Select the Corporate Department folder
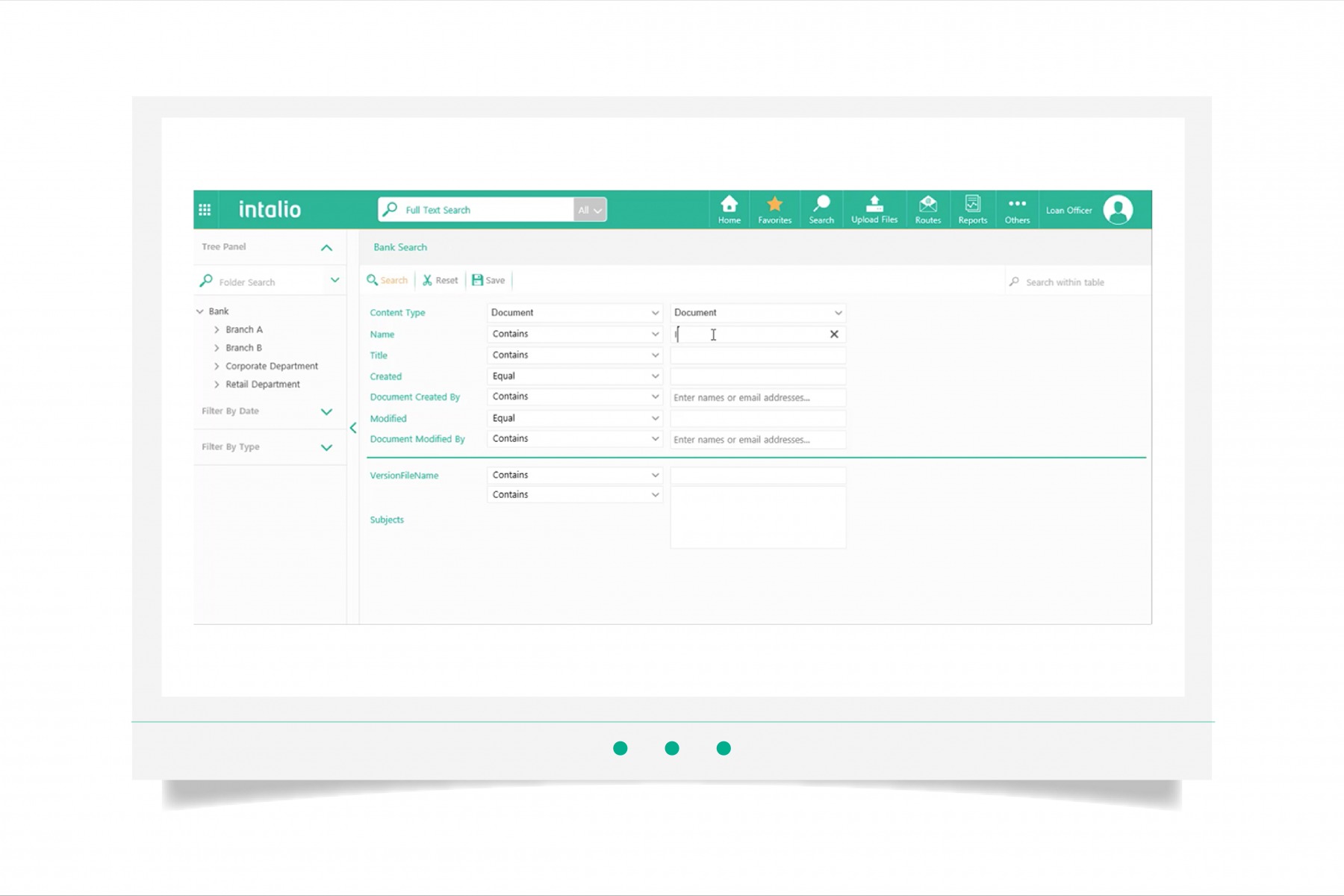The width and height of the screenshot is (1344, 896). point(272,366)
